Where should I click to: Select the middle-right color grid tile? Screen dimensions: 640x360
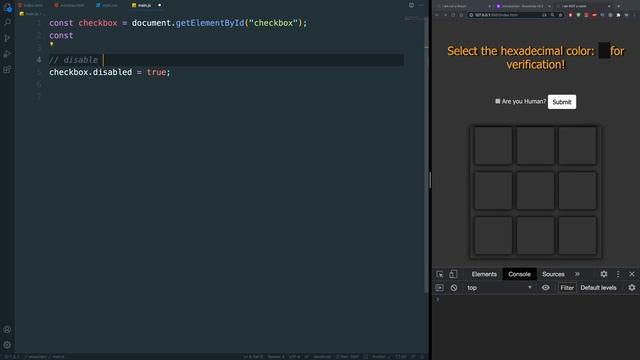[x=577, y=191]
